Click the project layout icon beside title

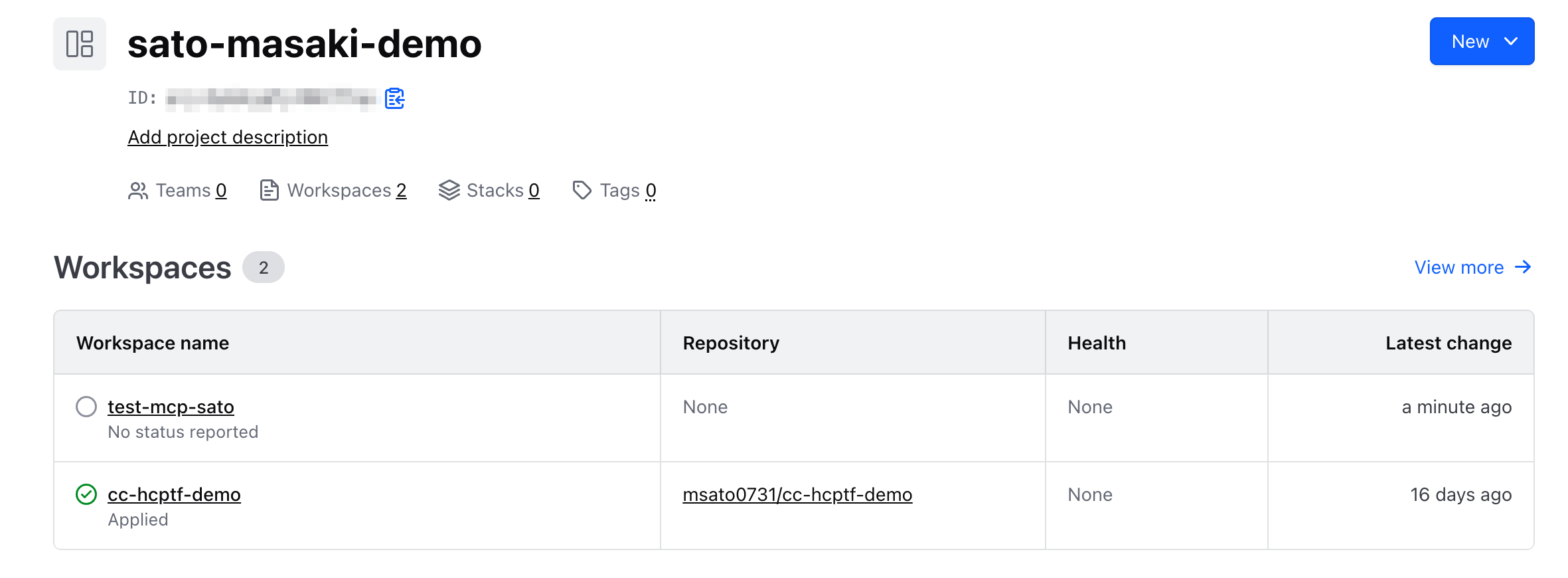point(80,44)
